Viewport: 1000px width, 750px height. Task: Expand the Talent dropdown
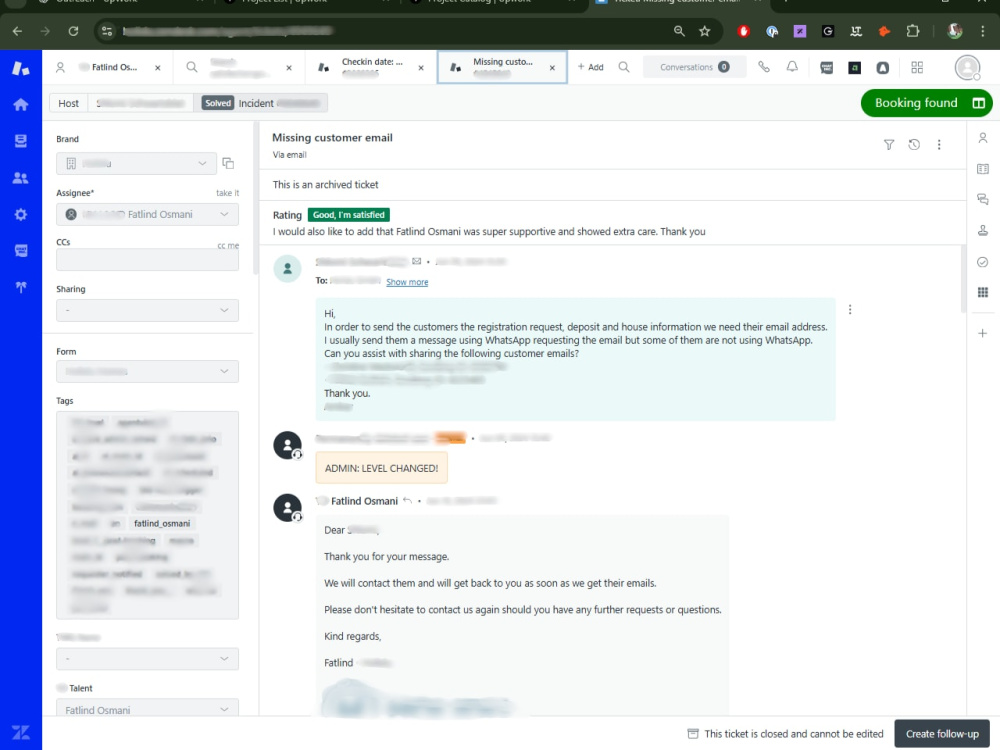point(147,709)
